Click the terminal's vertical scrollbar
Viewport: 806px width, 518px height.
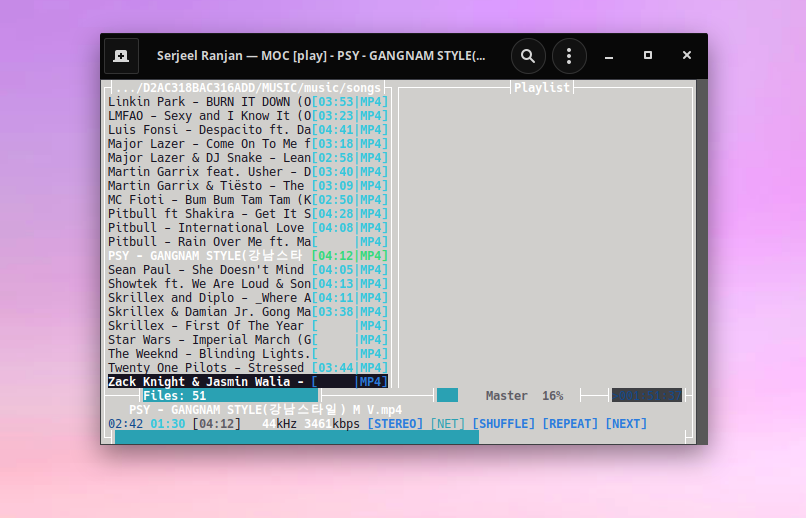(702, 262)
